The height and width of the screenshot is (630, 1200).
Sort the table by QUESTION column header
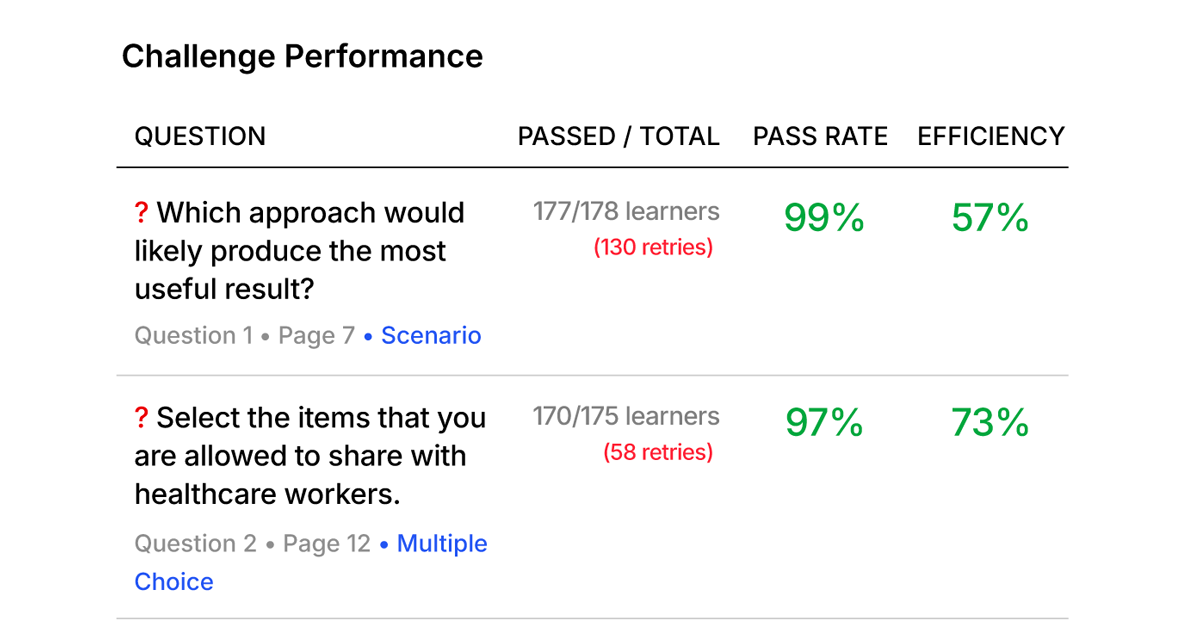[x=200, y=136]
